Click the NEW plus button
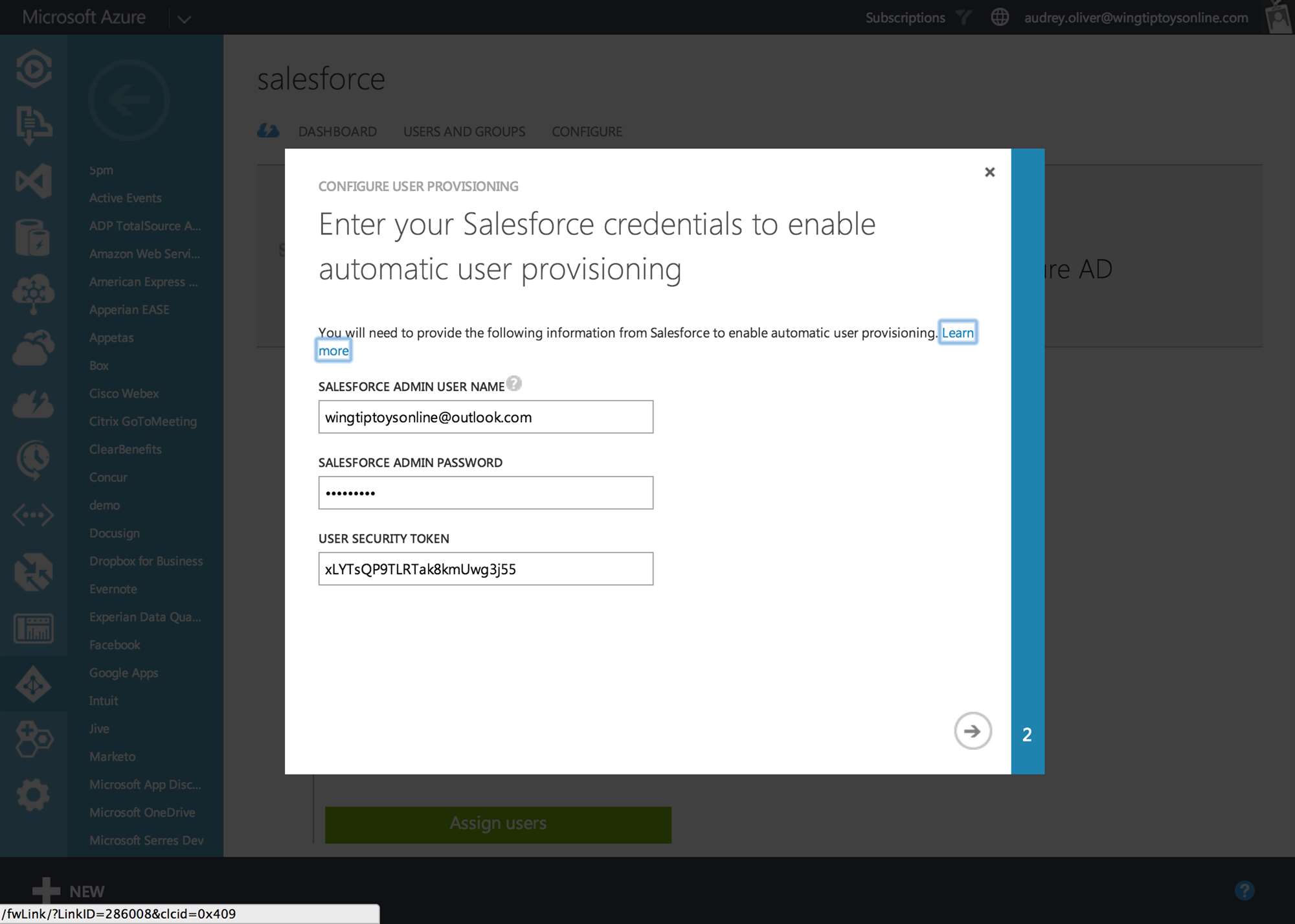 (x=69, y=891)
